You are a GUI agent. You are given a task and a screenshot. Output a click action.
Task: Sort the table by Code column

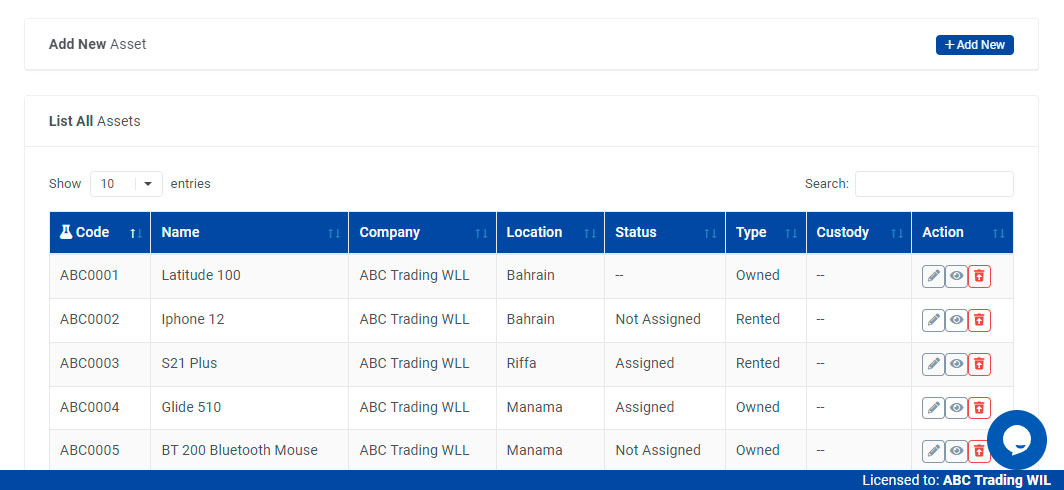tap(99, 232)
